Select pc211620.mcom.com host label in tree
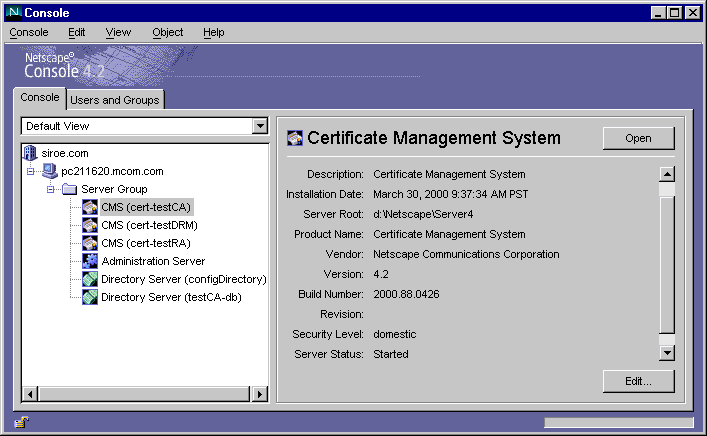Viewport: 707px width, 436px height. 112,171
